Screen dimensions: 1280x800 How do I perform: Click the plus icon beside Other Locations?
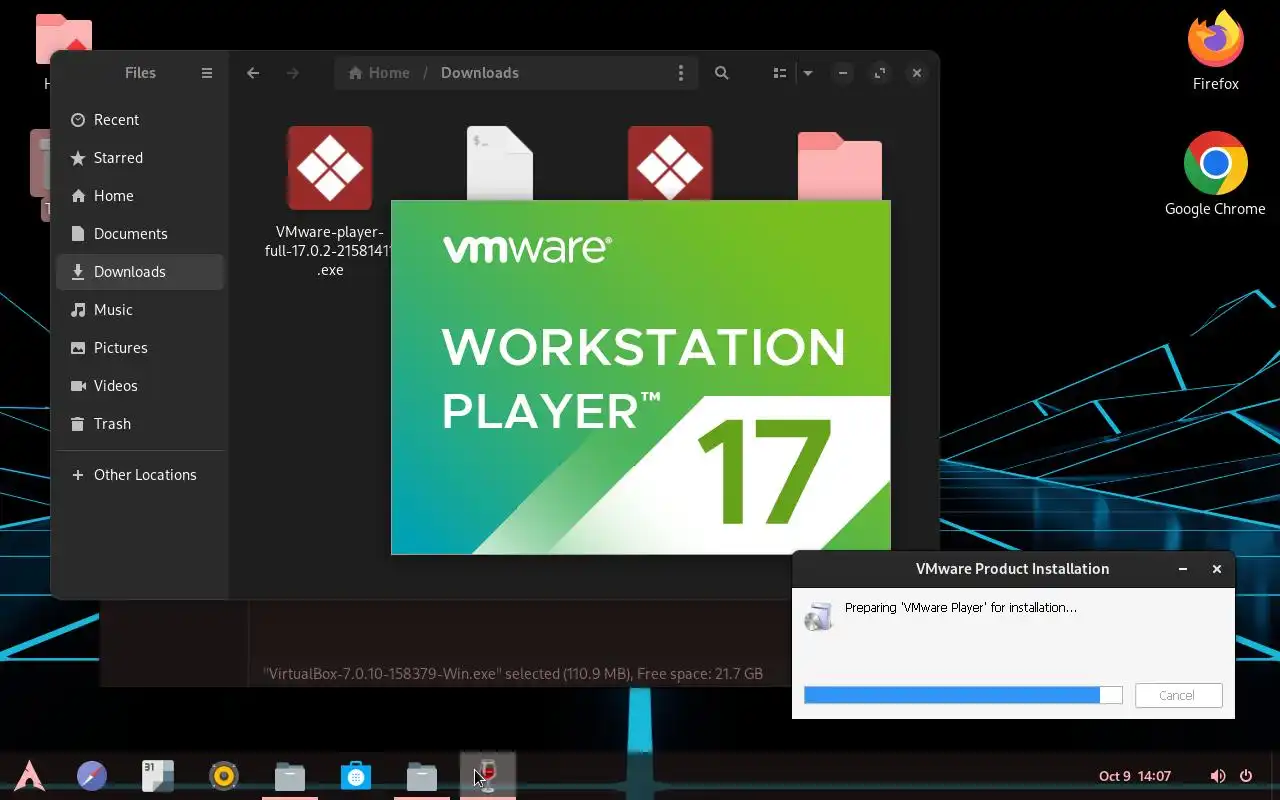tap(78, 475)
